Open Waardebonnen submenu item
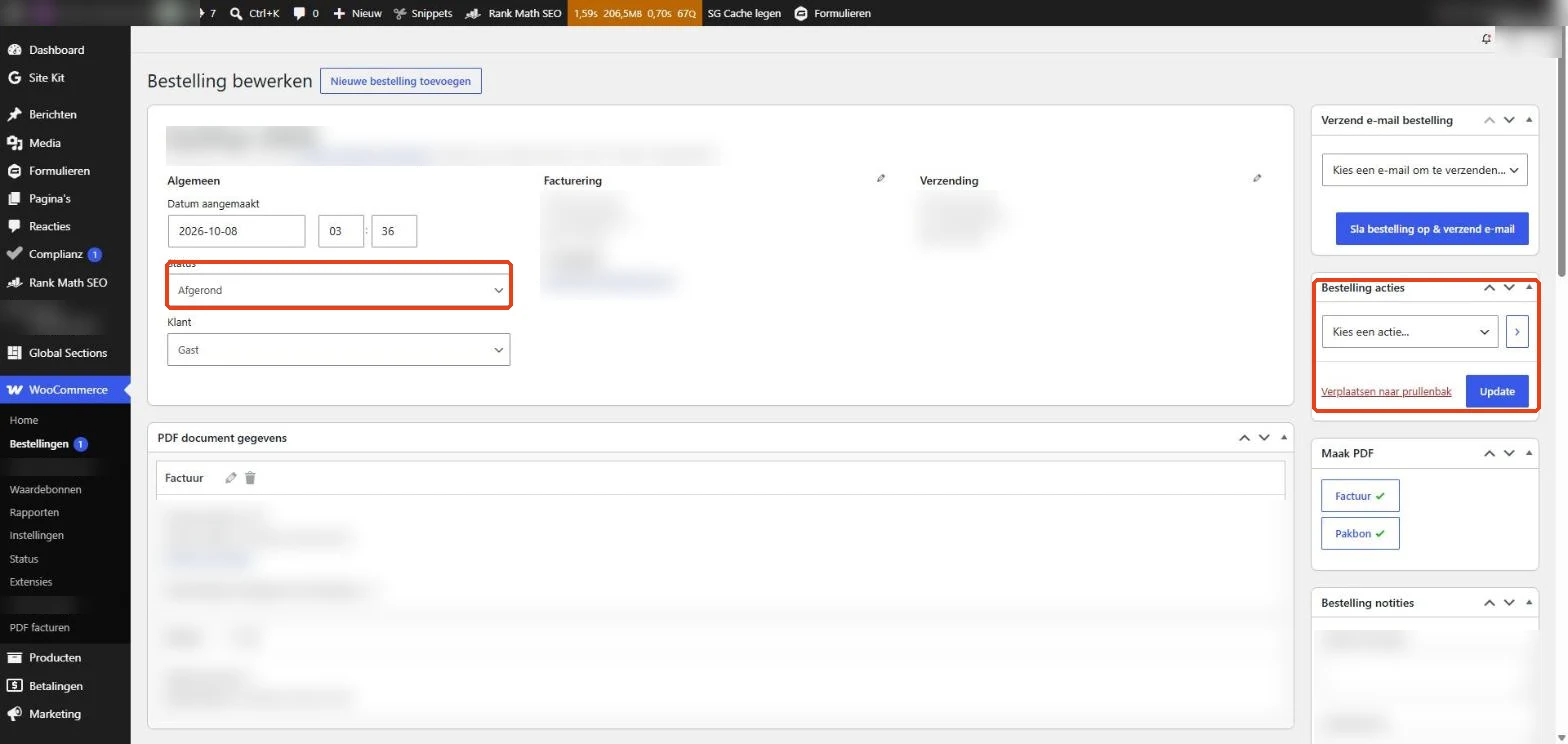The image size is (1568, 744). click(45, 490)
